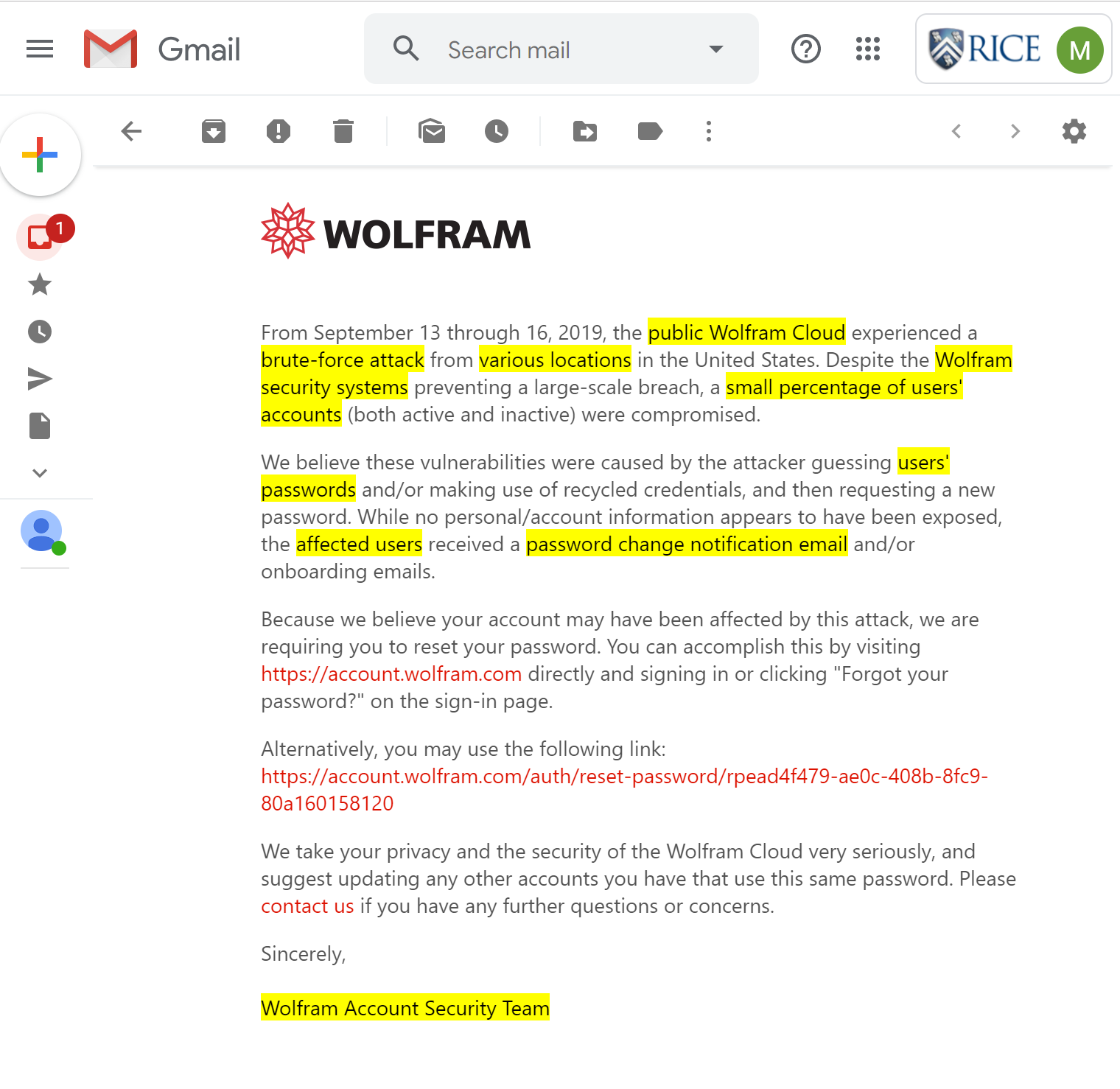Open the Settings gear
1120x1089 pixels.
[1074, 131]
